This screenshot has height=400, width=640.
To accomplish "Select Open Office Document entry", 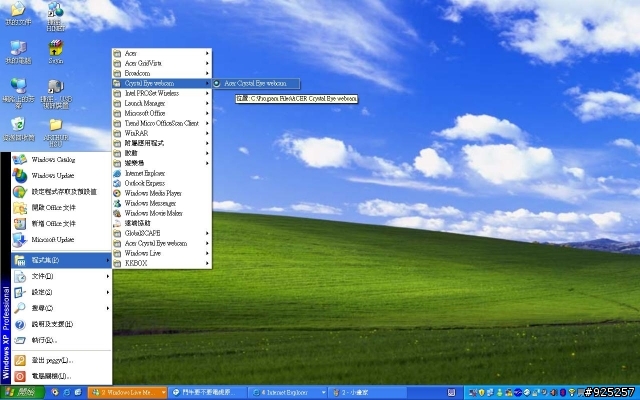I will point(61,207).
